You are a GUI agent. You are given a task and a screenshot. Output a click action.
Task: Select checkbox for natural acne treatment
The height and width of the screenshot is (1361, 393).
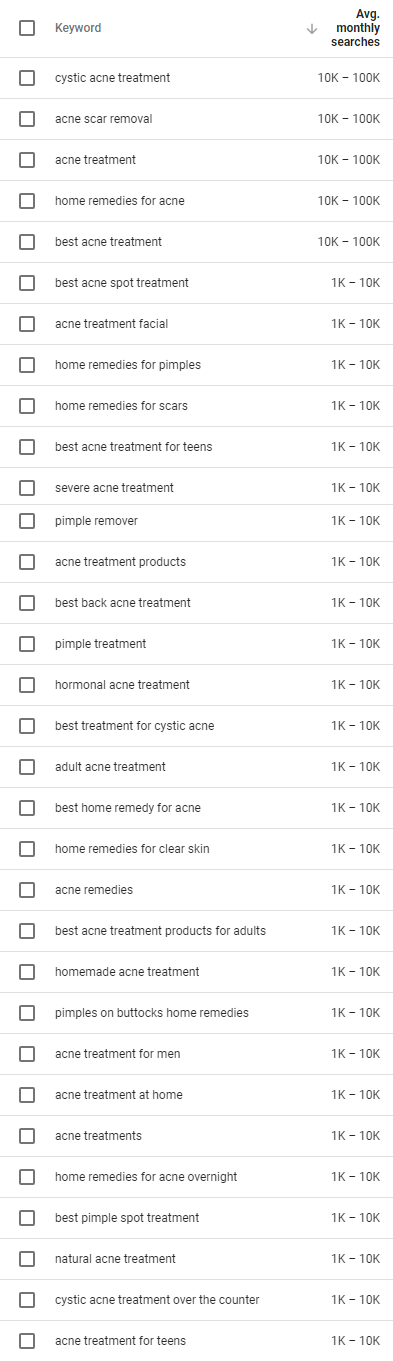pos(27,1259)
